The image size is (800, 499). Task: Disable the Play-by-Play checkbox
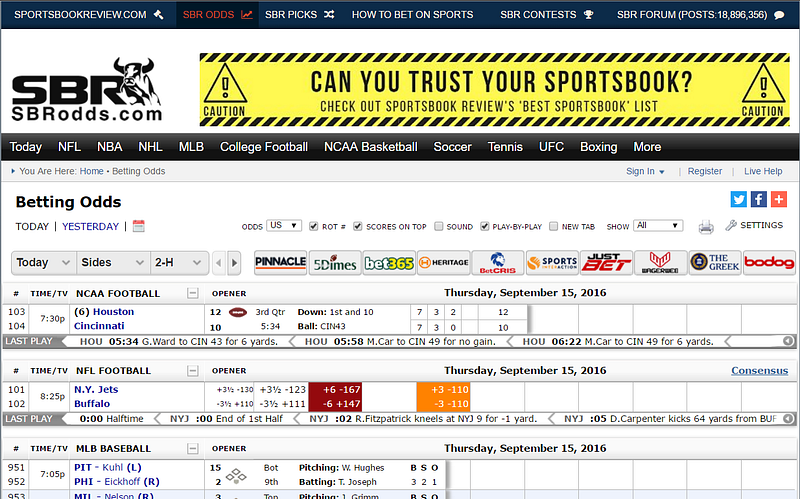(485, 226)
